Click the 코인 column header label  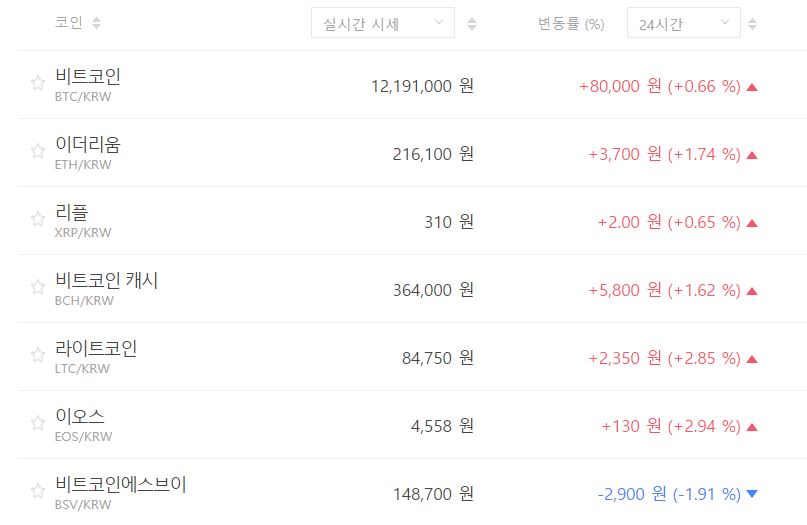pos(69,23)
